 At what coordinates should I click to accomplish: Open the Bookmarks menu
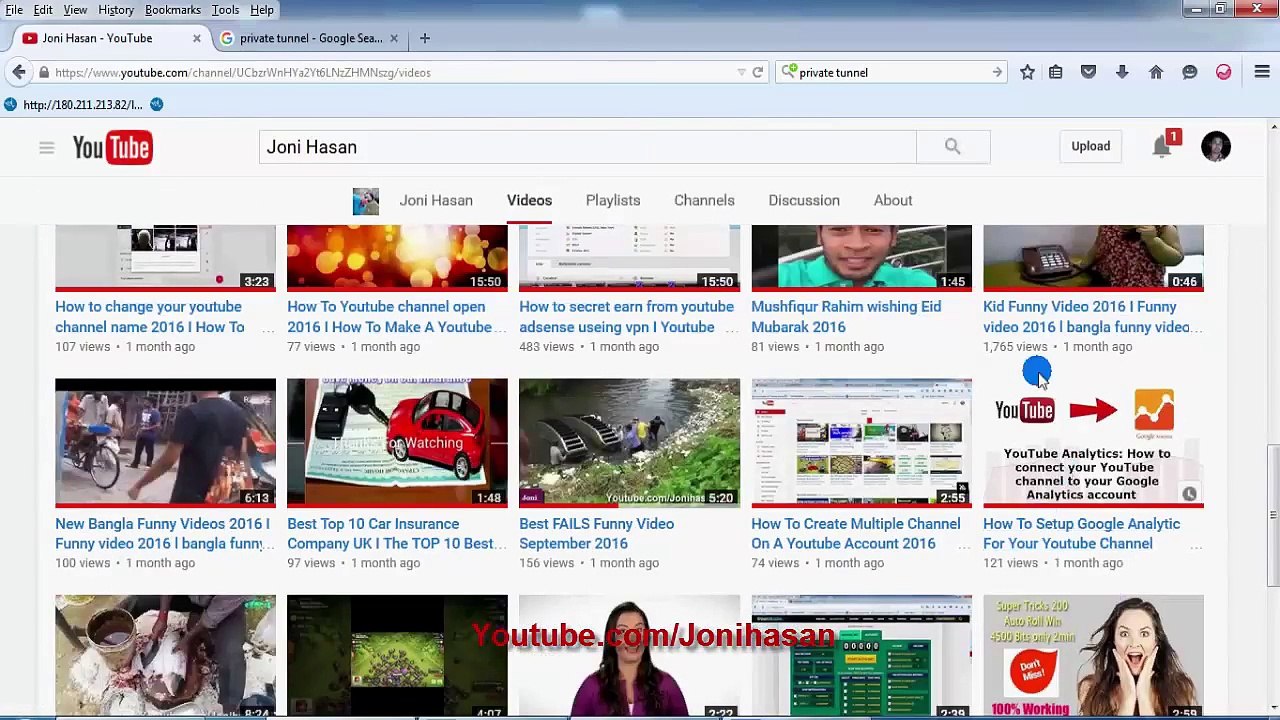(172, 10)
